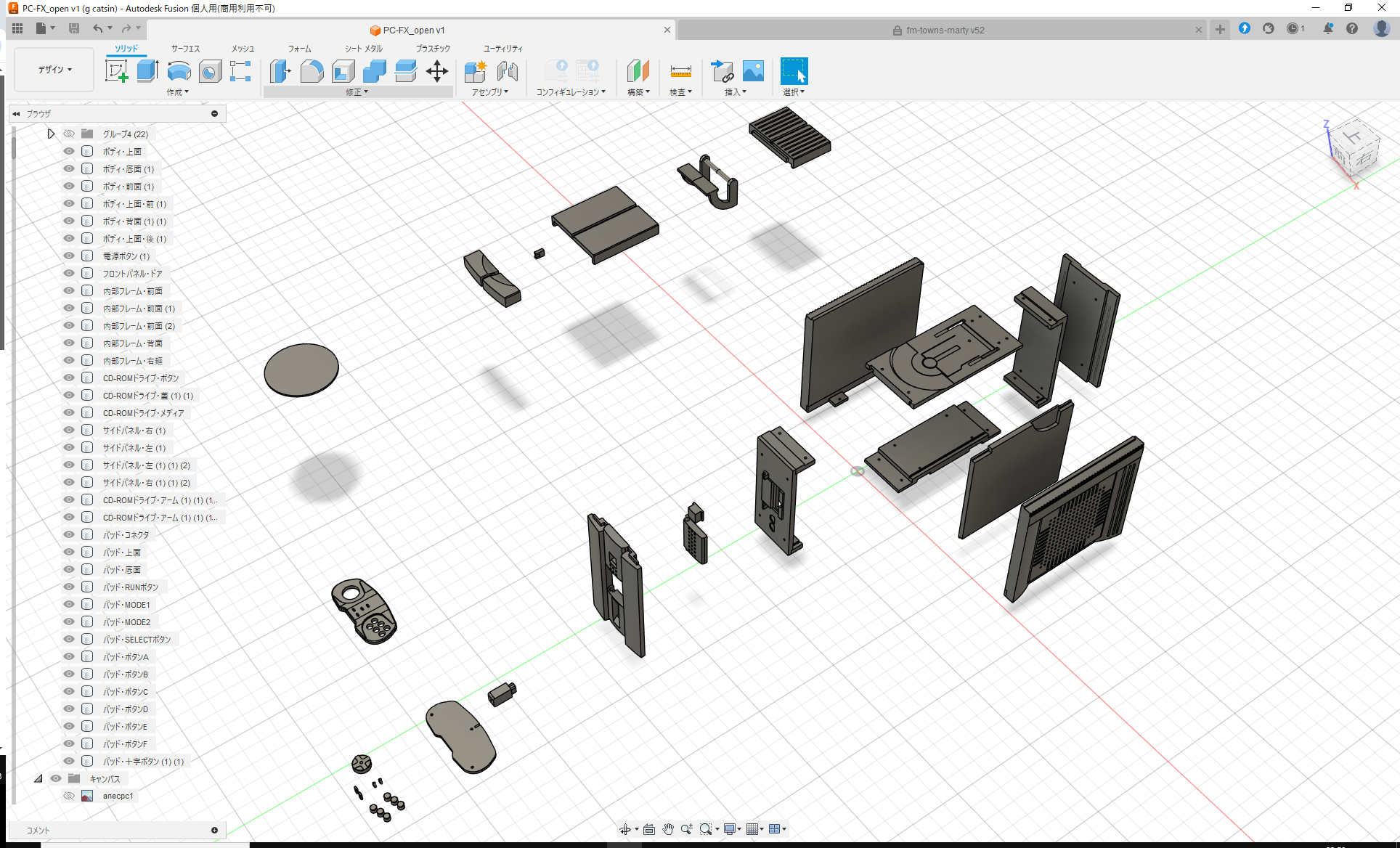
Task: Hide the ボディ・上面 body with its eye icon
Action: 68,151
